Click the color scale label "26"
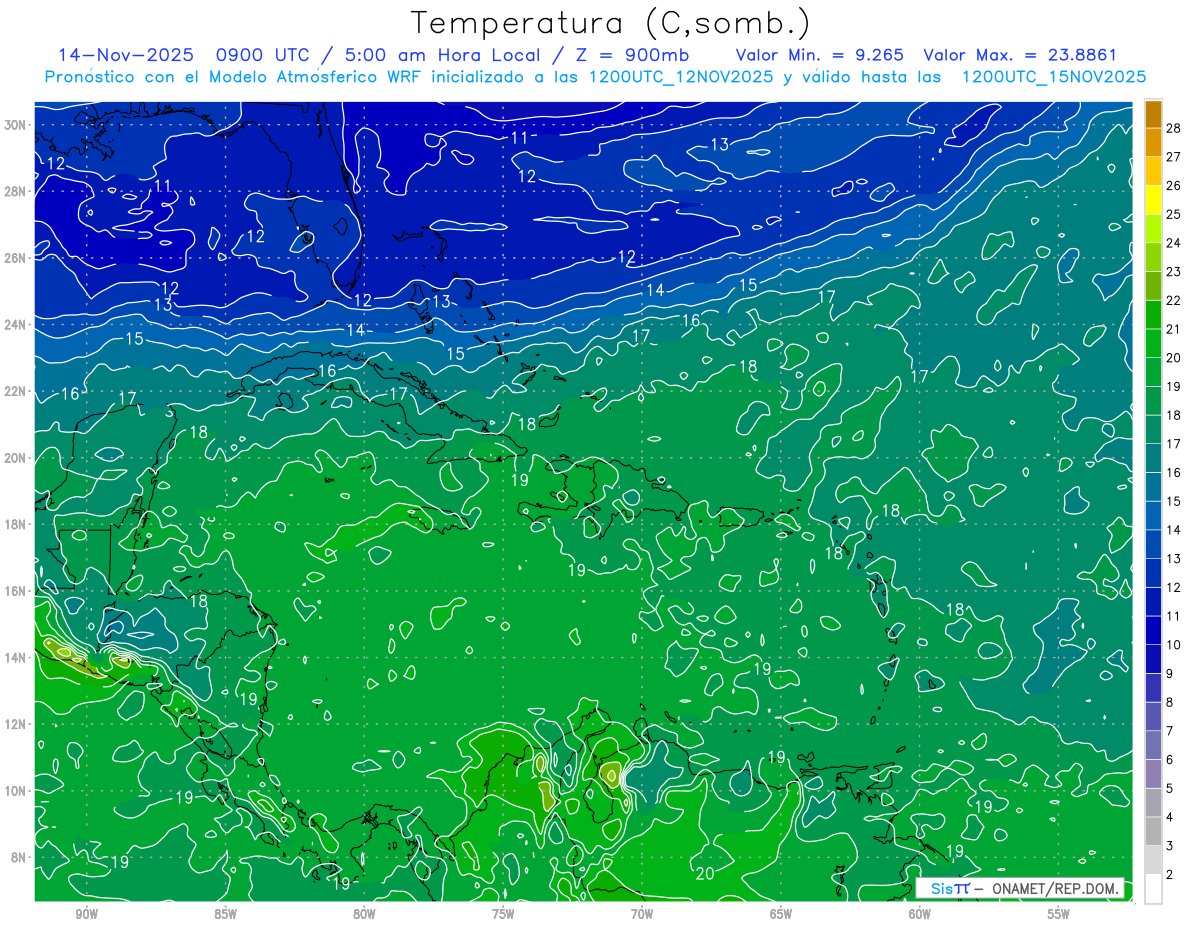Image resolution: width=1200 pixels, height=927 pixels. pos(1174,186)
